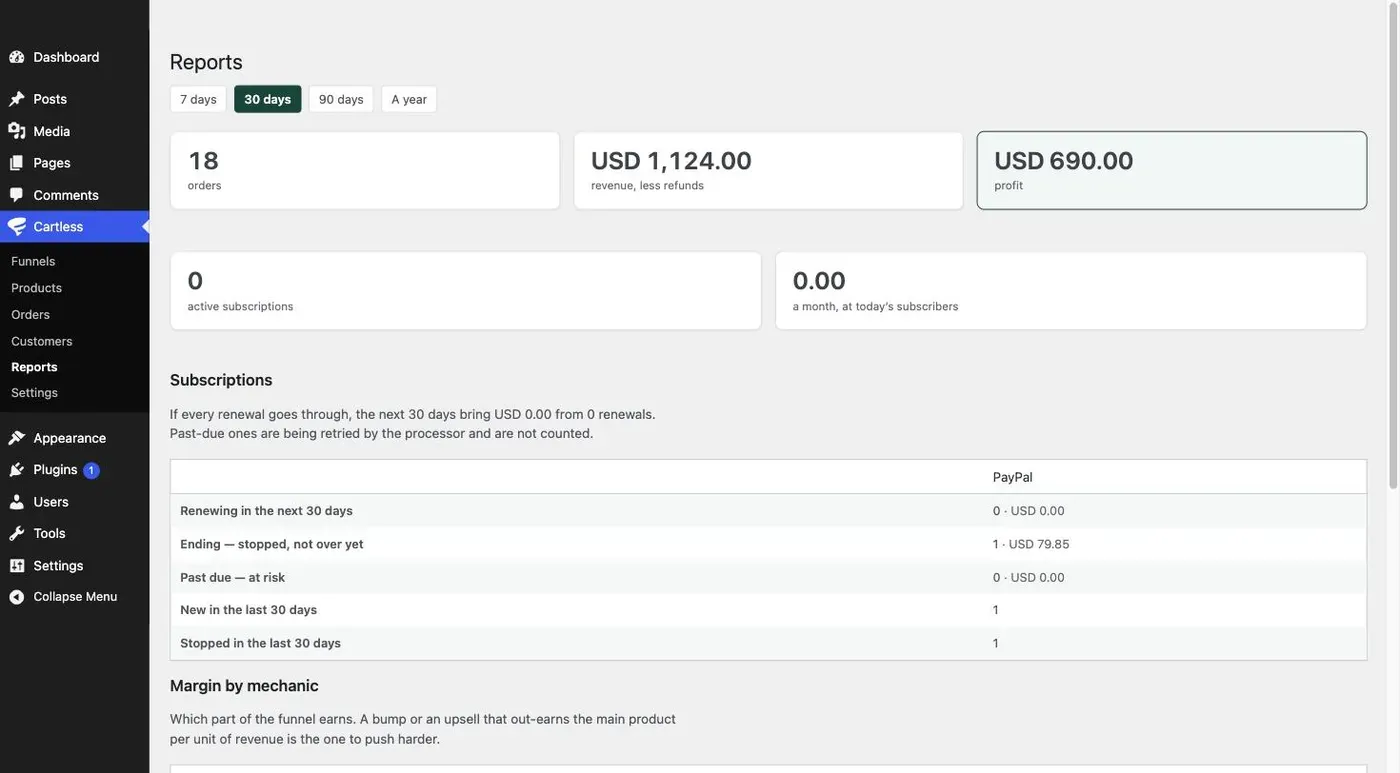The width and height of the screenshot is (1400, 773).
Task: Click the Tools wrench icon
Action: click(x=17, y=534)
